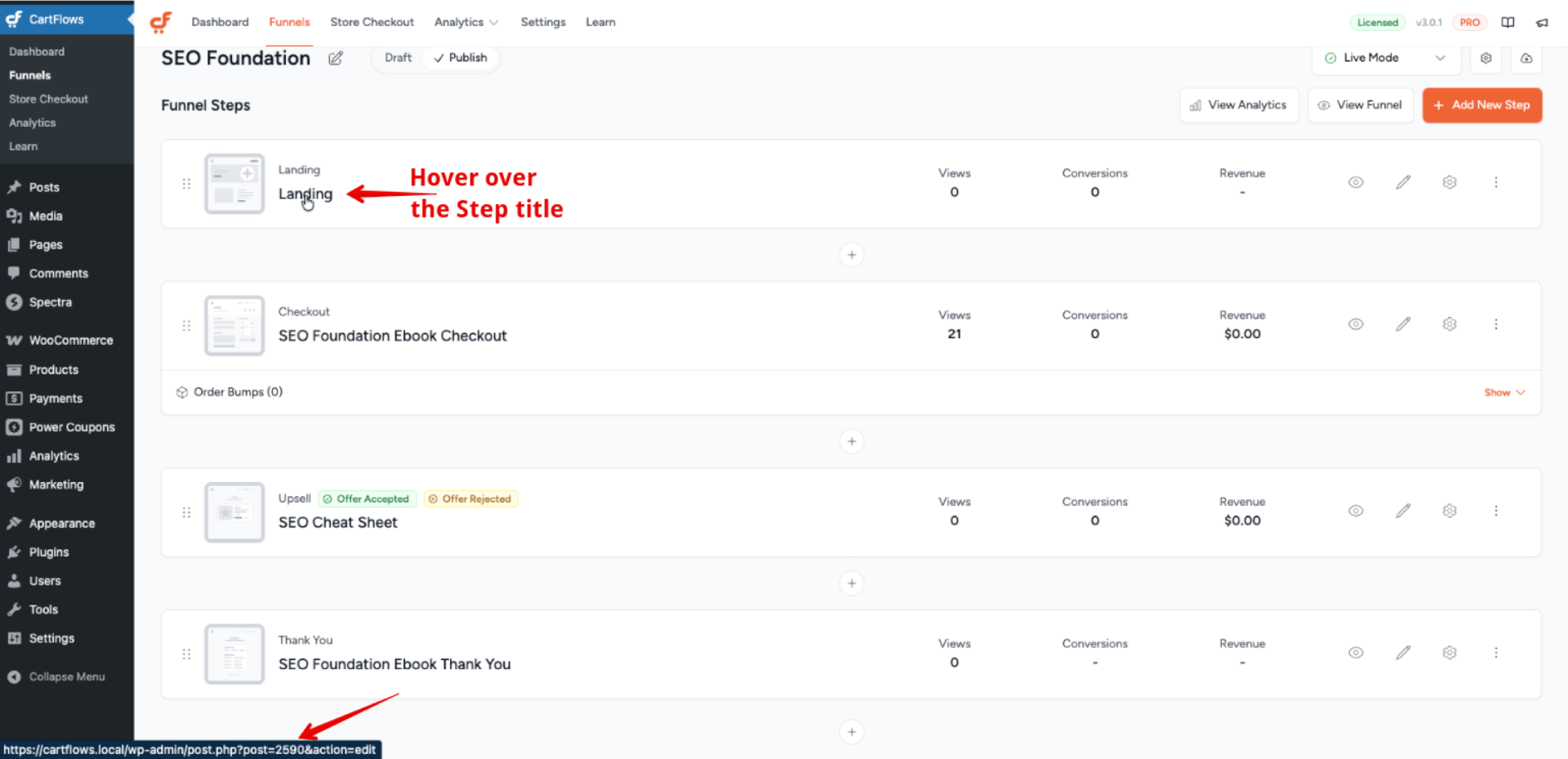Edit the SEO Cheat Sheet upsell step
Image resolution: width=1568 pixels, height=759 pixels.
tap(1403, 511)
